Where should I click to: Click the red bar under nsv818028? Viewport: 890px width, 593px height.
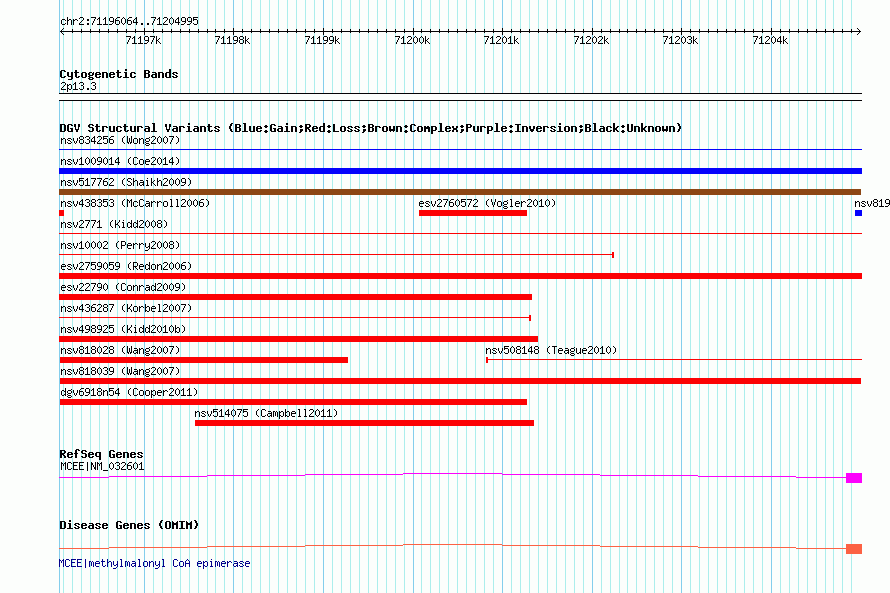[x=203, y=360]
